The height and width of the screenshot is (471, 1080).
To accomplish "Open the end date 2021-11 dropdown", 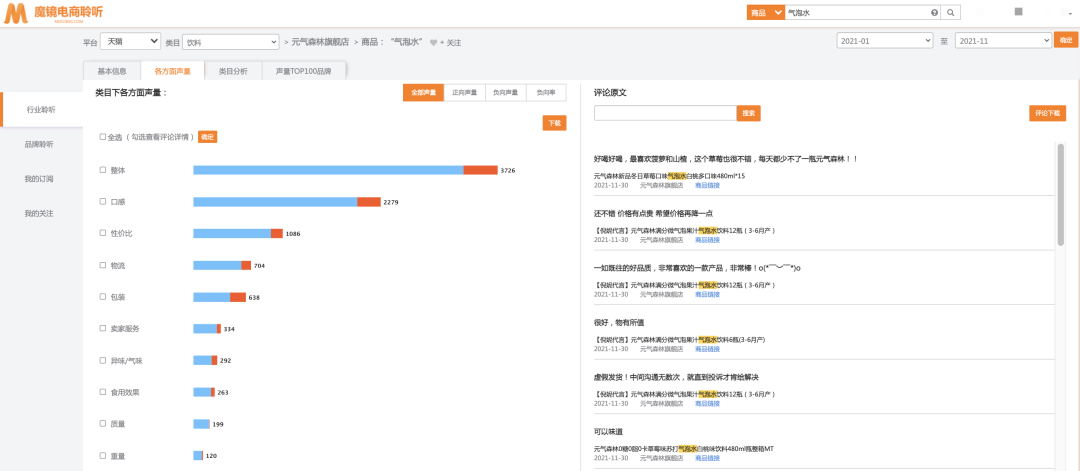I will (x=1003, y=41).
